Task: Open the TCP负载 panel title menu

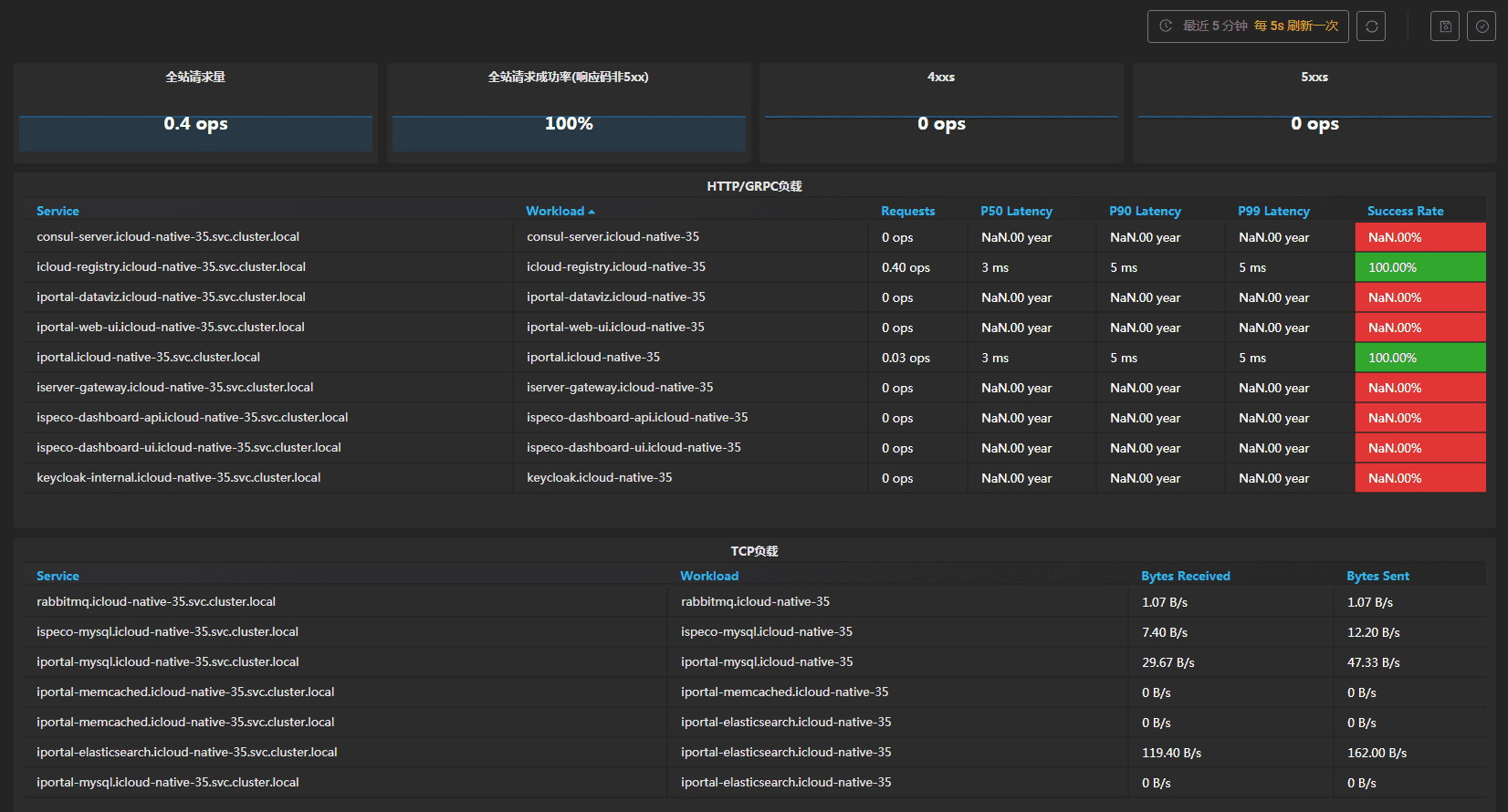Action: [754, 551]
